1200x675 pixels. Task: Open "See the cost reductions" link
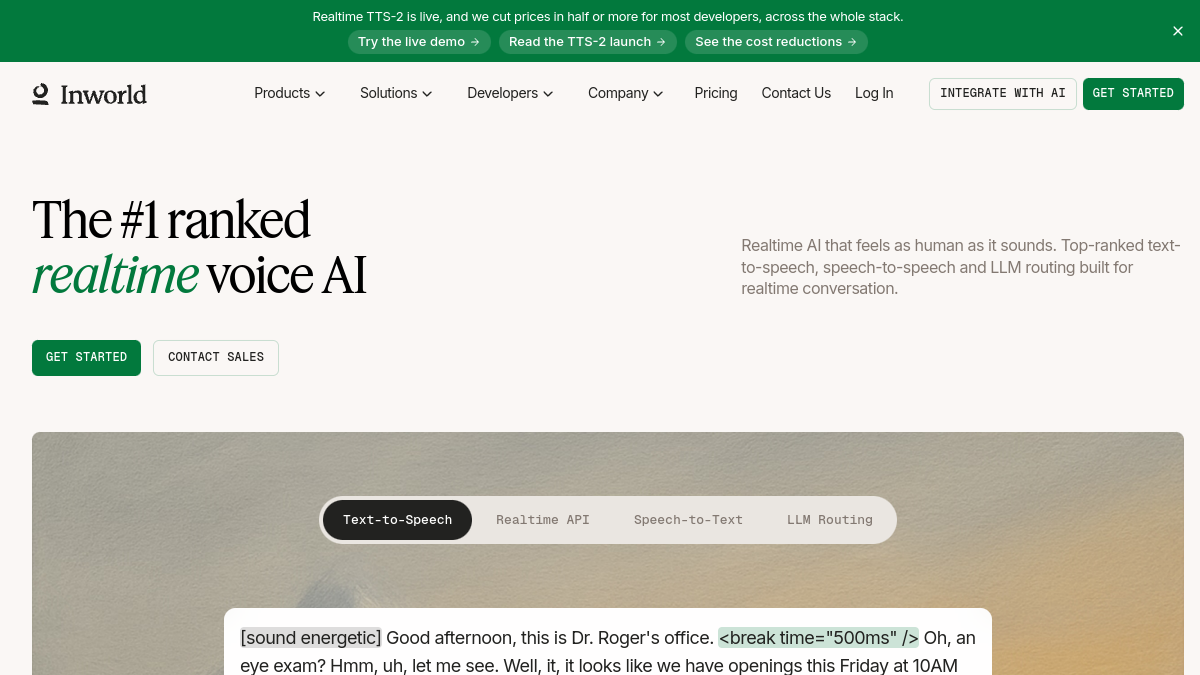pos(776,42)
